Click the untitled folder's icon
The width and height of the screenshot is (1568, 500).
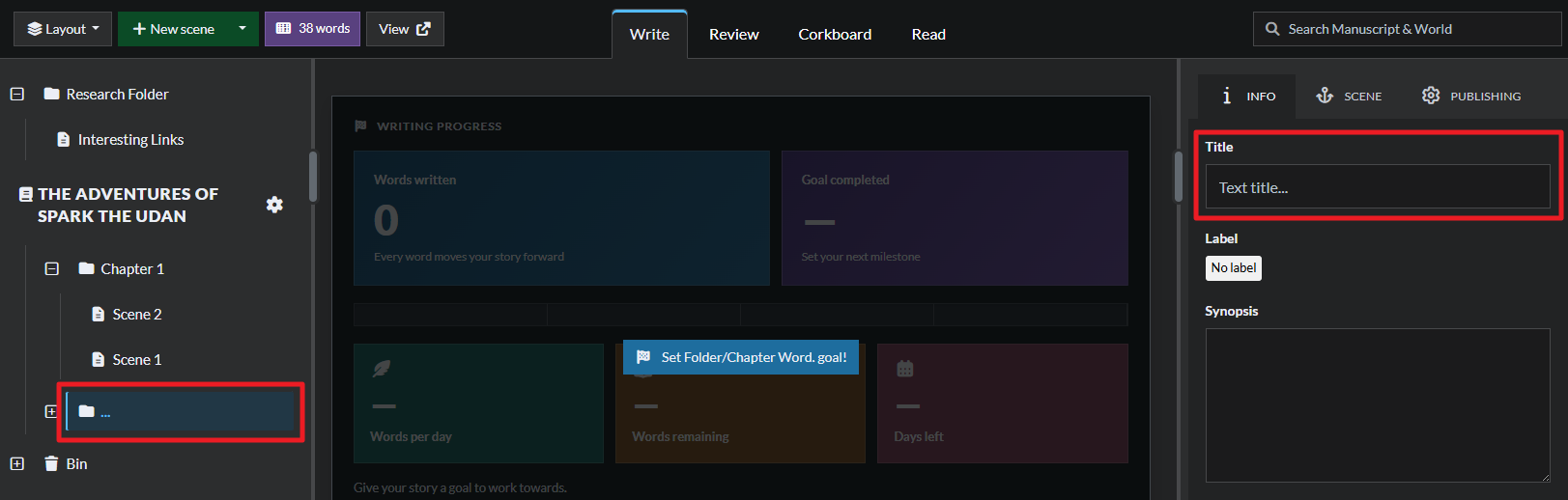coord(87,411)
